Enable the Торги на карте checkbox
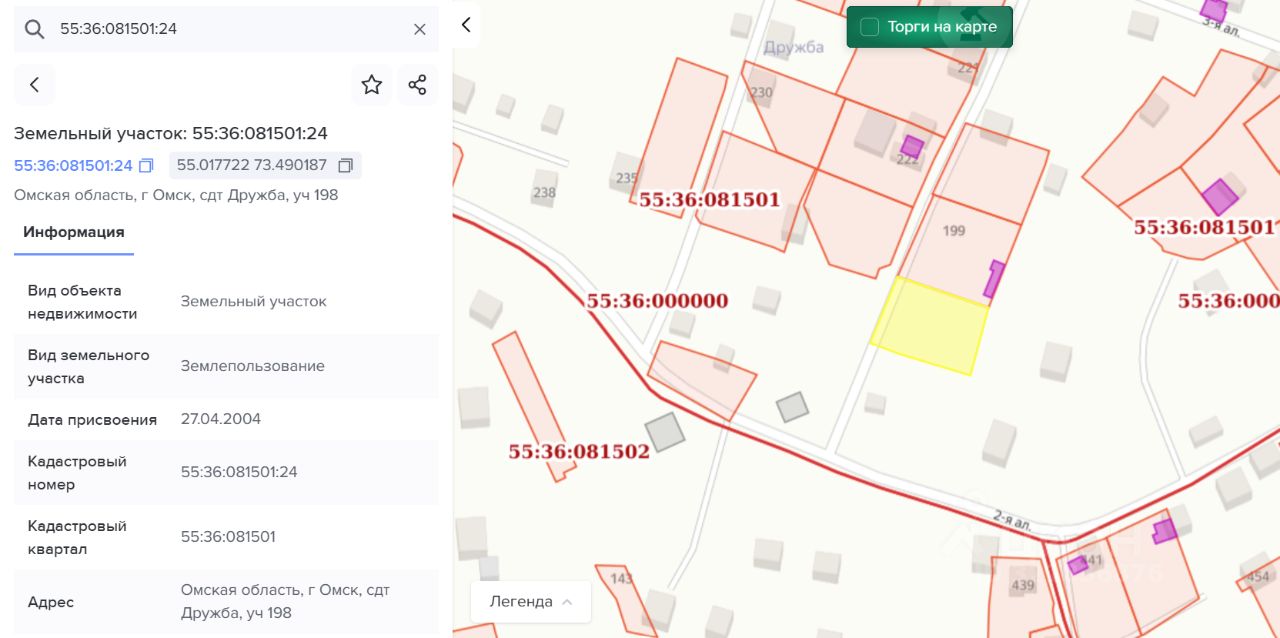The height and width of the screenshot is (638, 1280). click(x=870, y=27)
